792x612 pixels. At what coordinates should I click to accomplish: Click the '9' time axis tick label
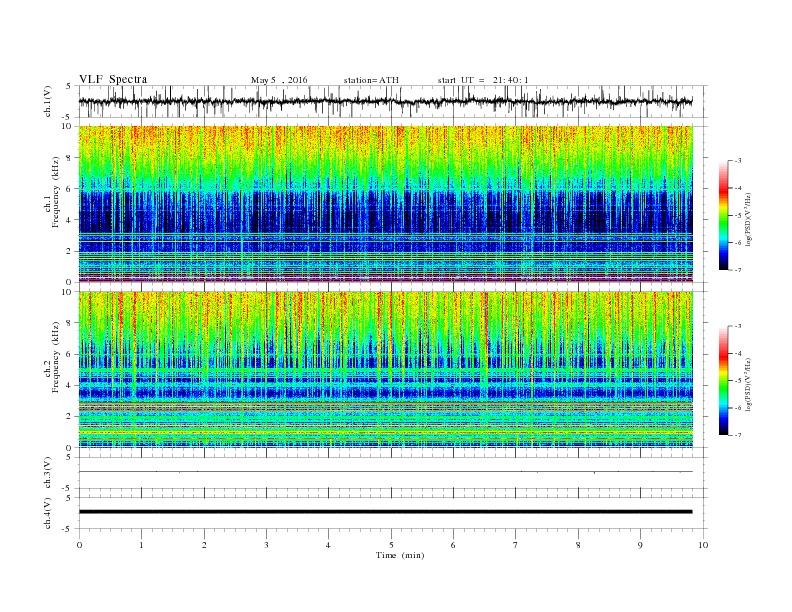(x=640, y=545)
